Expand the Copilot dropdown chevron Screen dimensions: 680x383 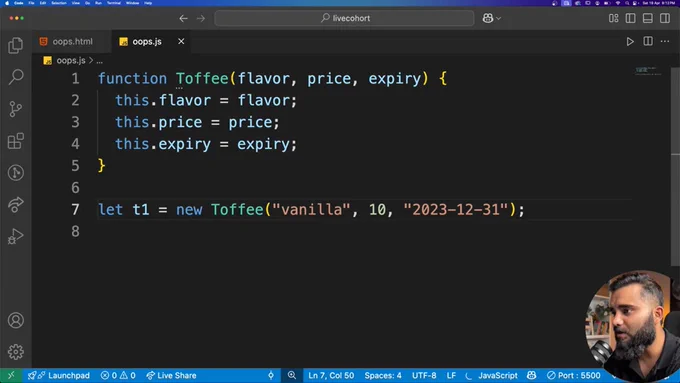click(499, 18)
